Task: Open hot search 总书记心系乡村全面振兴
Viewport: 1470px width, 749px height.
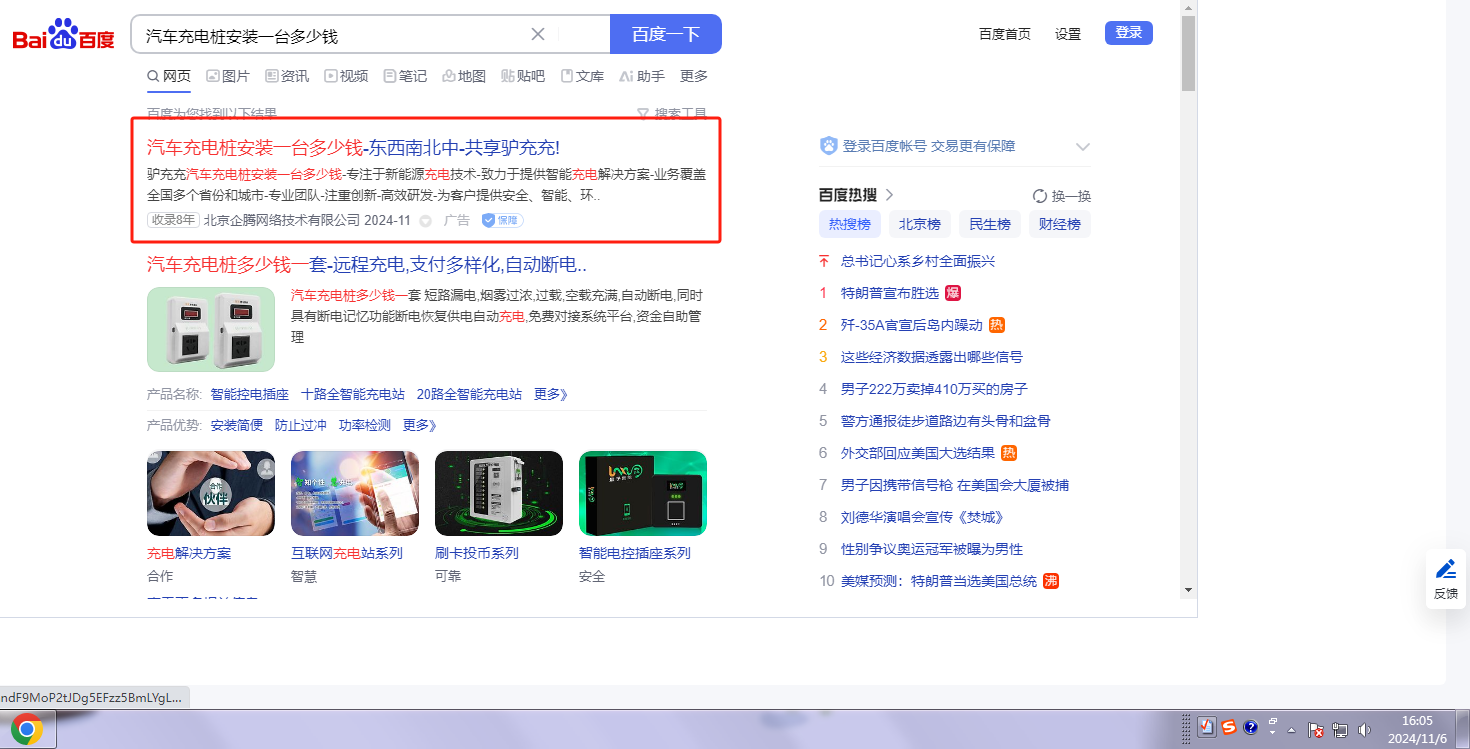Action: point(918,261)
